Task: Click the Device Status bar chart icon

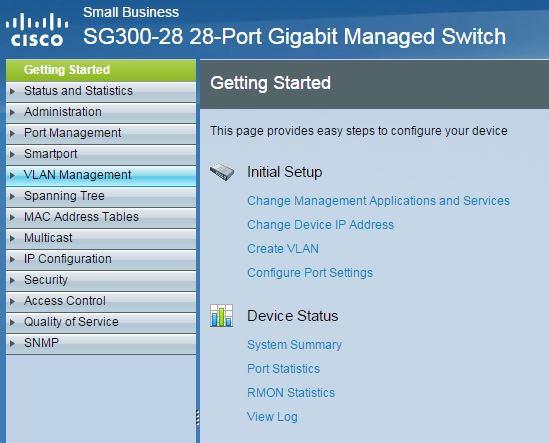Action: [x=221, y=316]
